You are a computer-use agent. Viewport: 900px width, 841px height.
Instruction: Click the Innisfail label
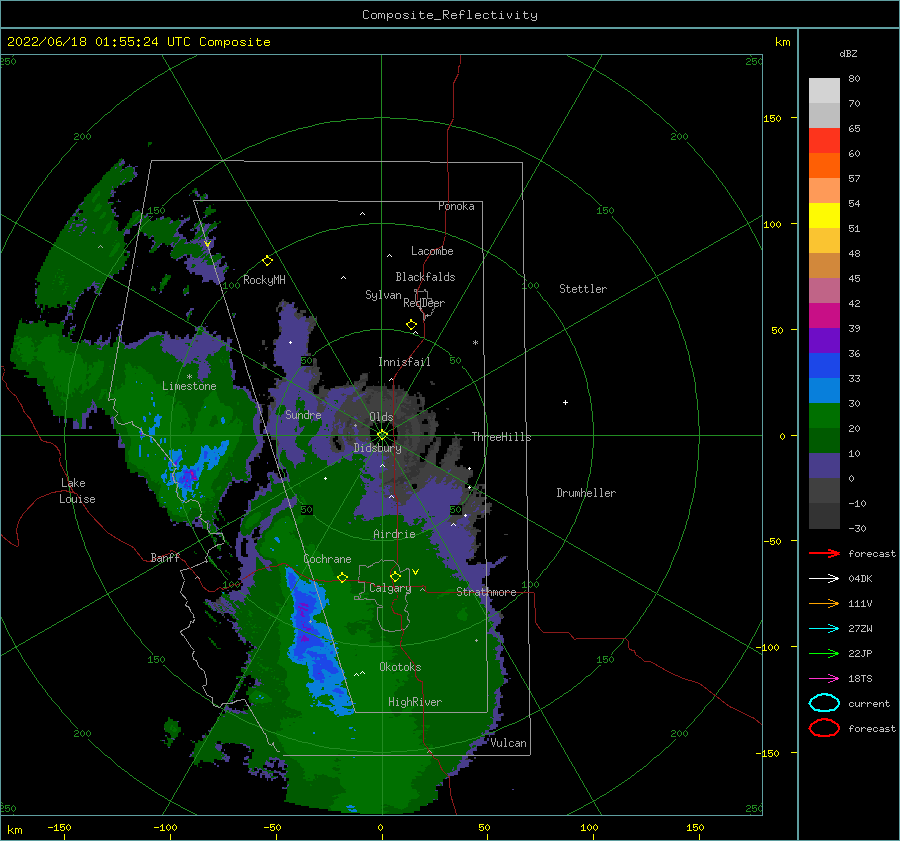click(x=404, y=362)
